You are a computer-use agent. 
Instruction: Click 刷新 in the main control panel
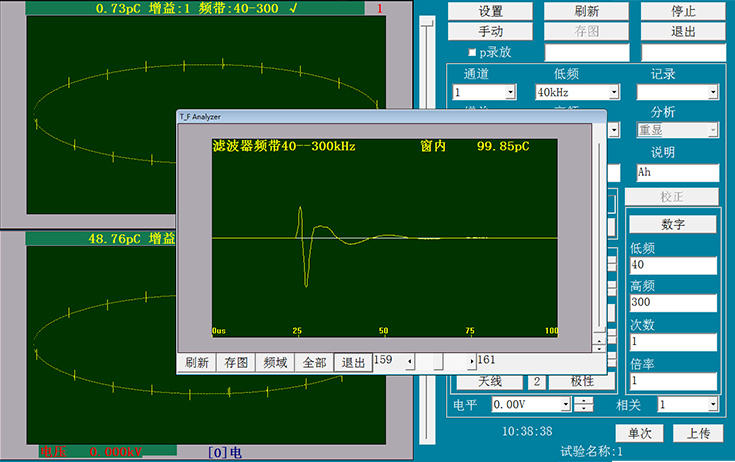pos(587,11)
